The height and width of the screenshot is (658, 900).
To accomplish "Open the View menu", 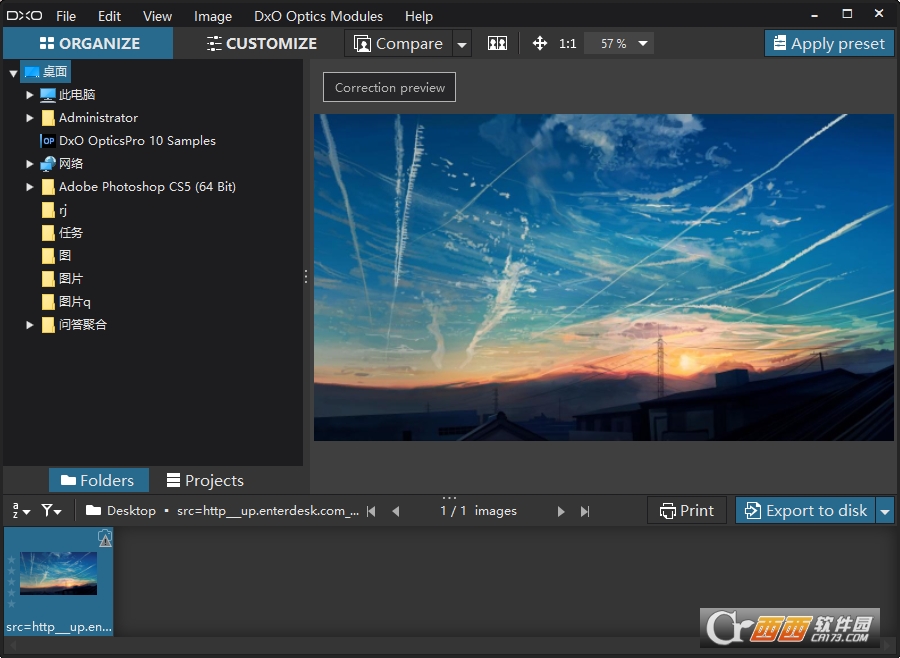I will pyautogui.click(x=157, y=16).
